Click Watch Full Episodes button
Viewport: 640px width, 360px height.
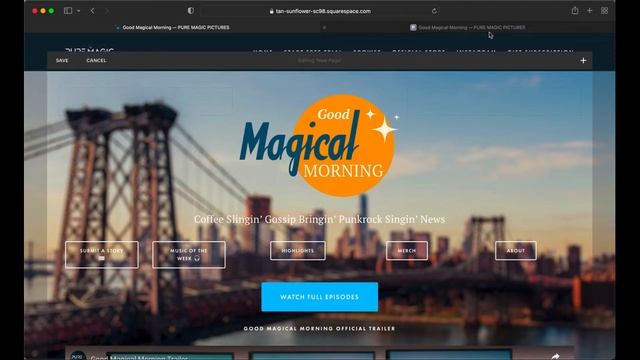coord(320,297)
